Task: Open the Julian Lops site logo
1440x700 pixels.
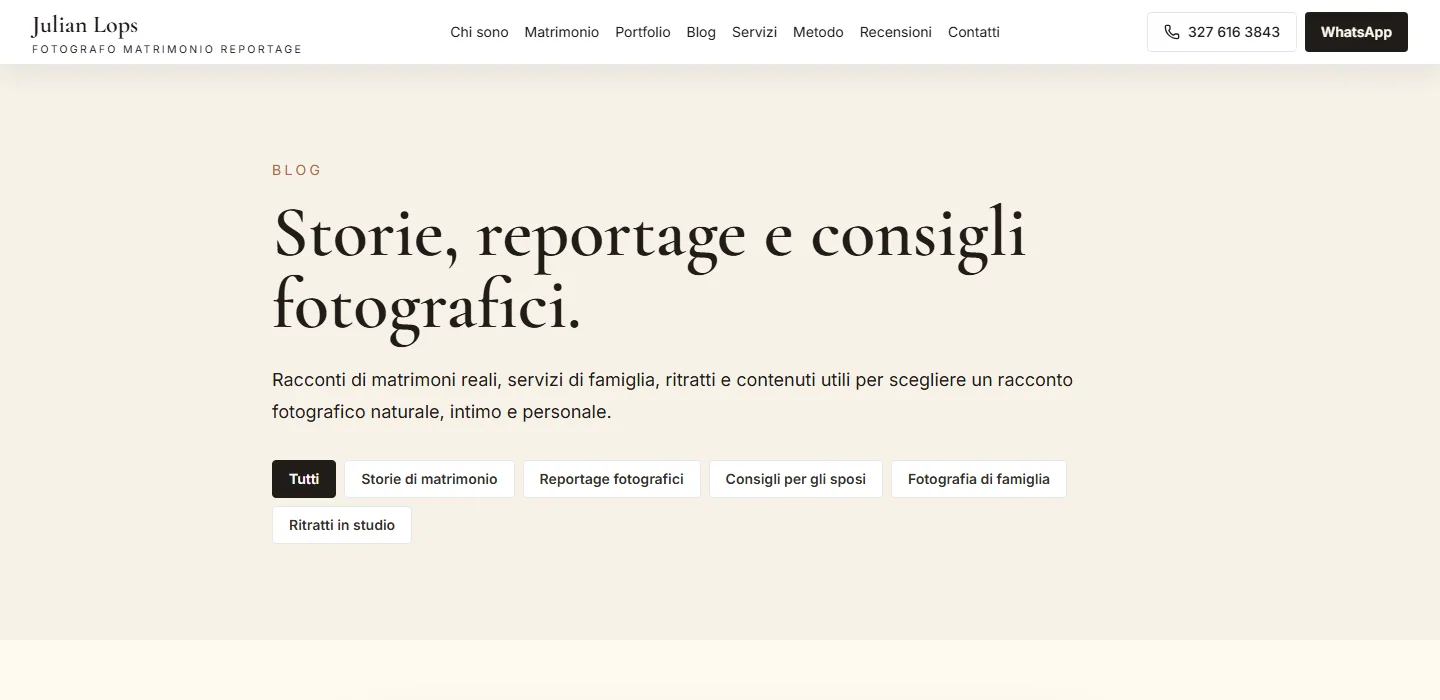Action: 167,33
